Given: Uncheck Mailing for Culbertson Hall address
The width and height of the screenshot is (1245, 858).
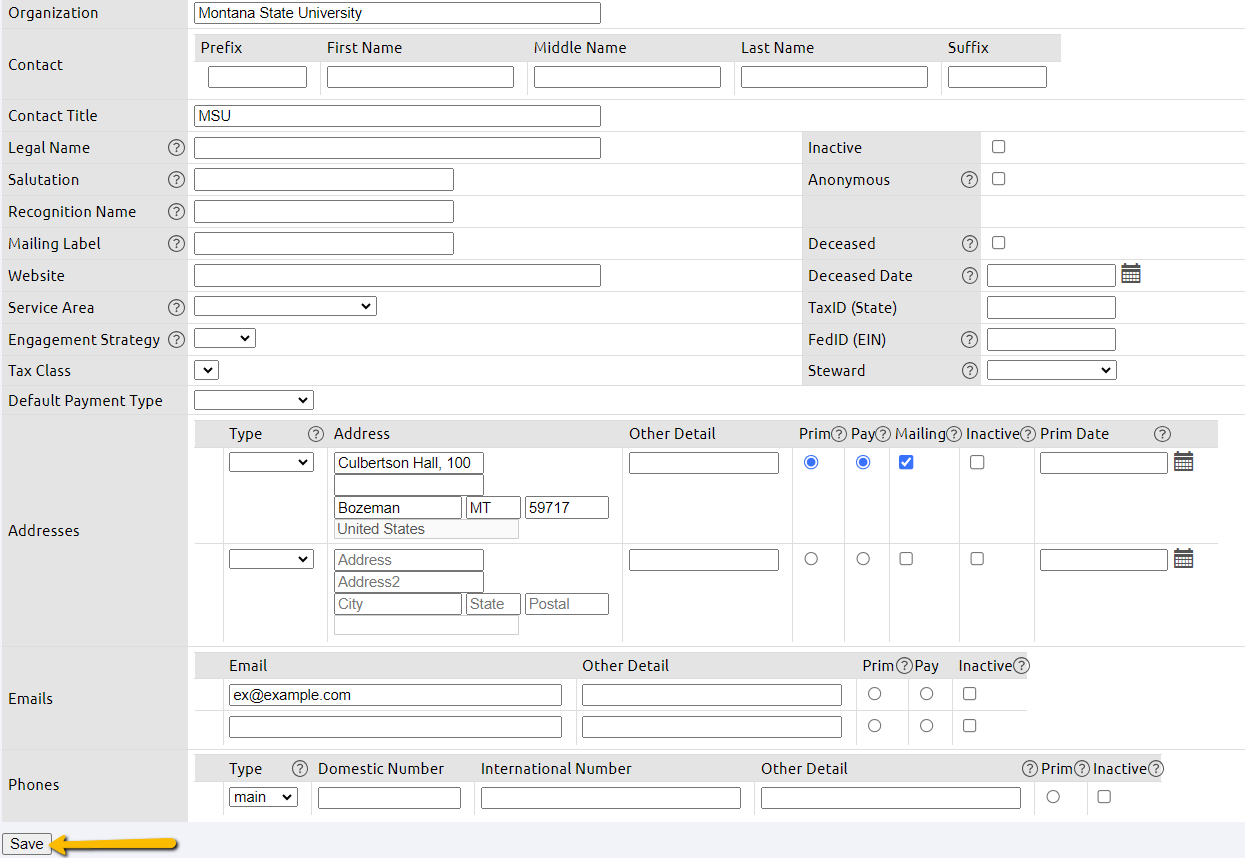Looking at the screenshot, I should [906, 462].
